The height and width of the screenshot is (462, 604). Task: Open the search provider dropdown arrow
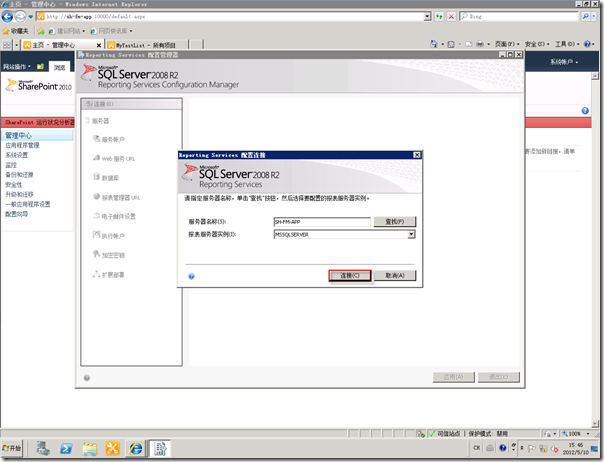(594, 17)
